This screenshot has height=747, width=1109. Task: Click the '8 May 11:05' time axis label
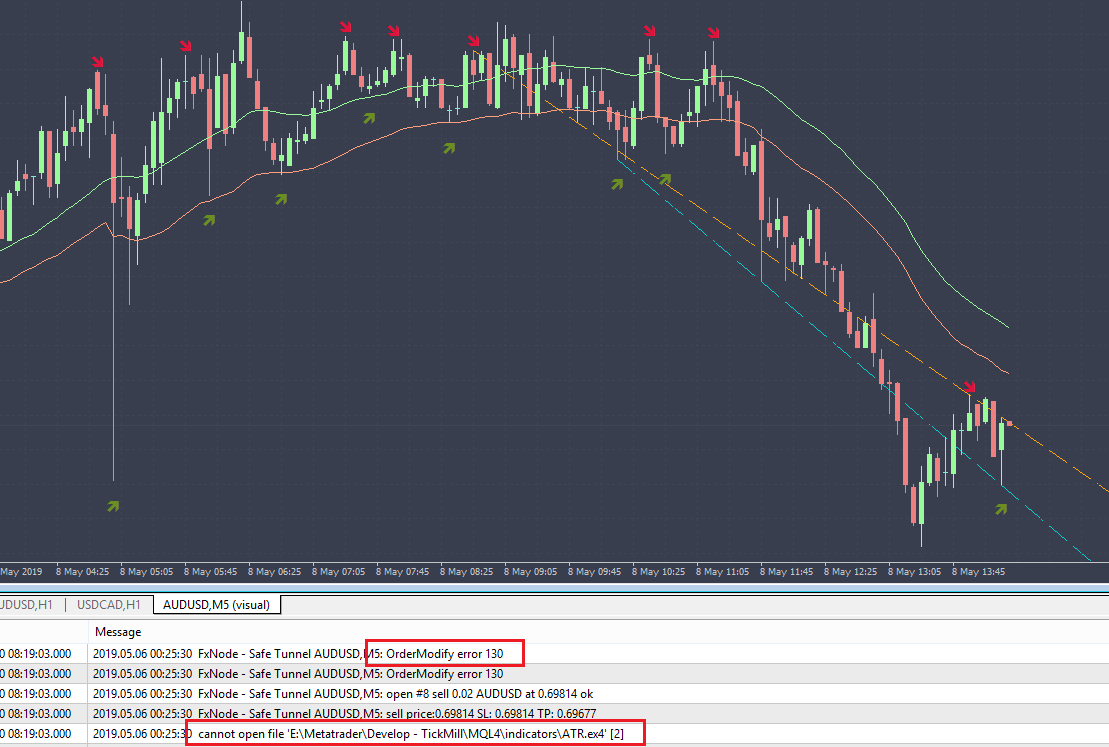pyautogui.click(x=724, y=572)
